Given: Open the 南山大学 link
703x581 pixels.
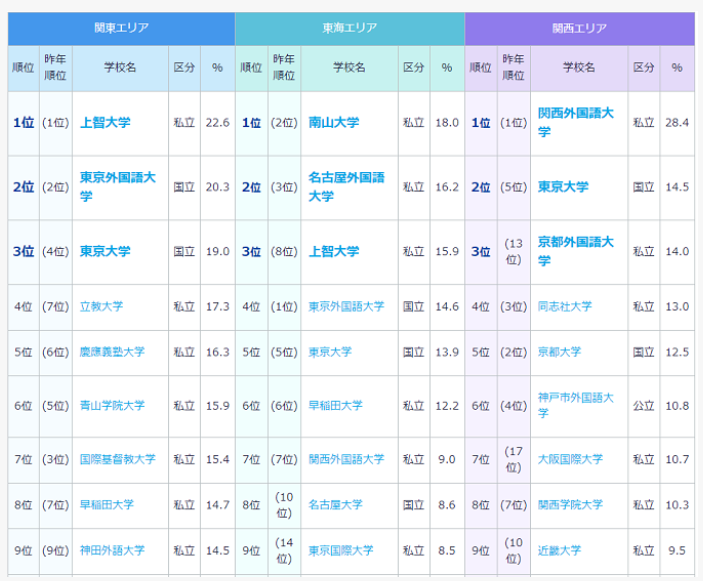Looking at the screenshot, I should 334,122.
